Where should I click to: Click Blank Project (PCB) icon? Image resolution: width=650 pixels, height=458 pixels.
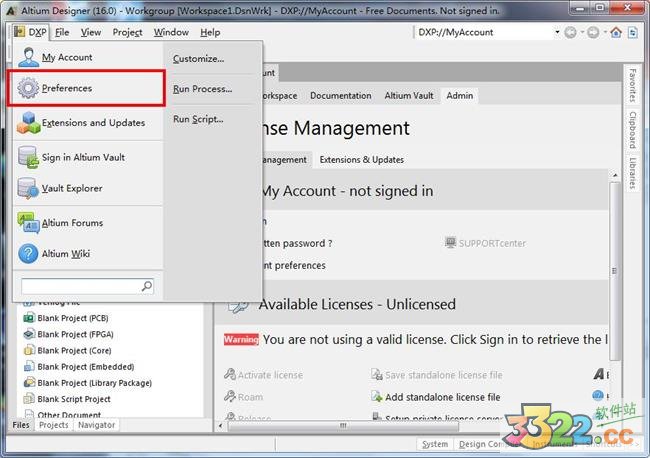(29, 318)
